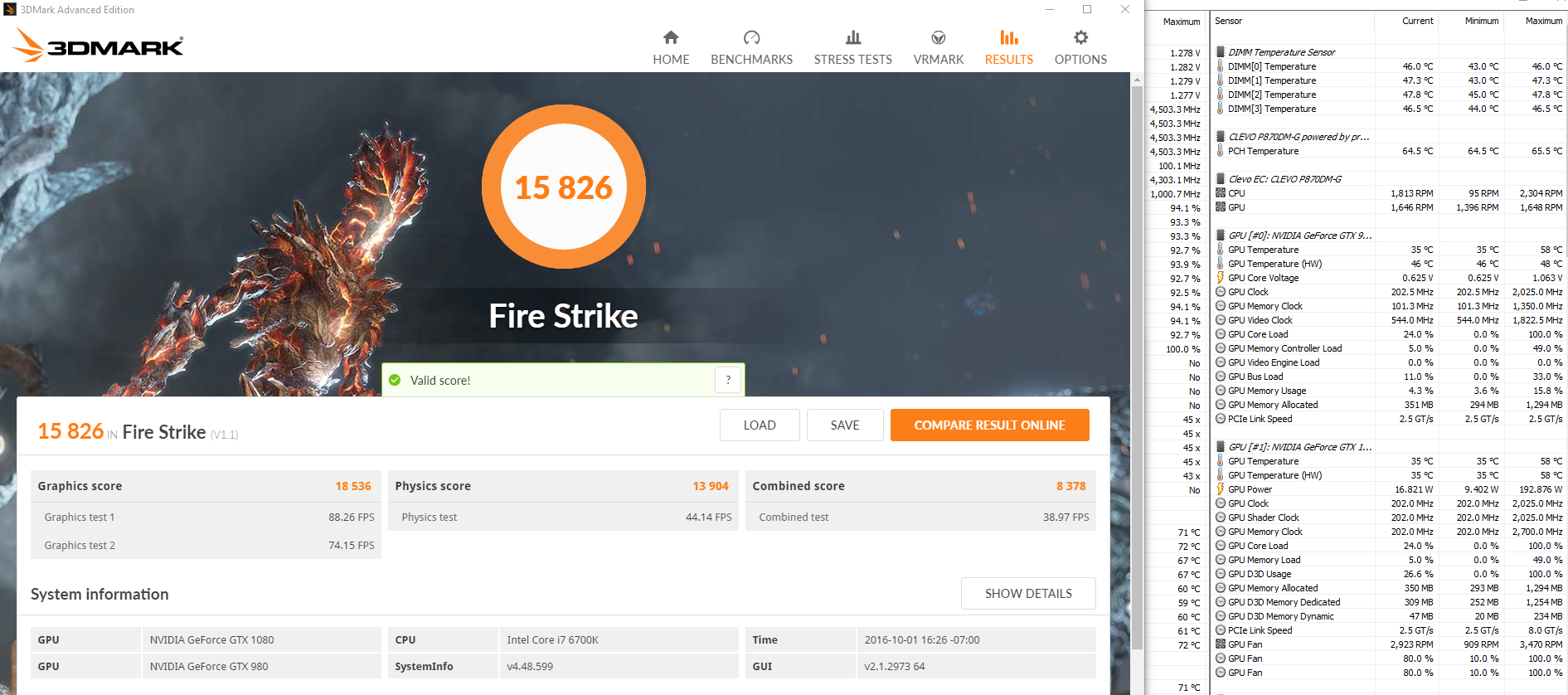Viewport: 1568px width, 695px height.
Task: Click COMPARE RESULT ONLINE
Action: [989, 425]
